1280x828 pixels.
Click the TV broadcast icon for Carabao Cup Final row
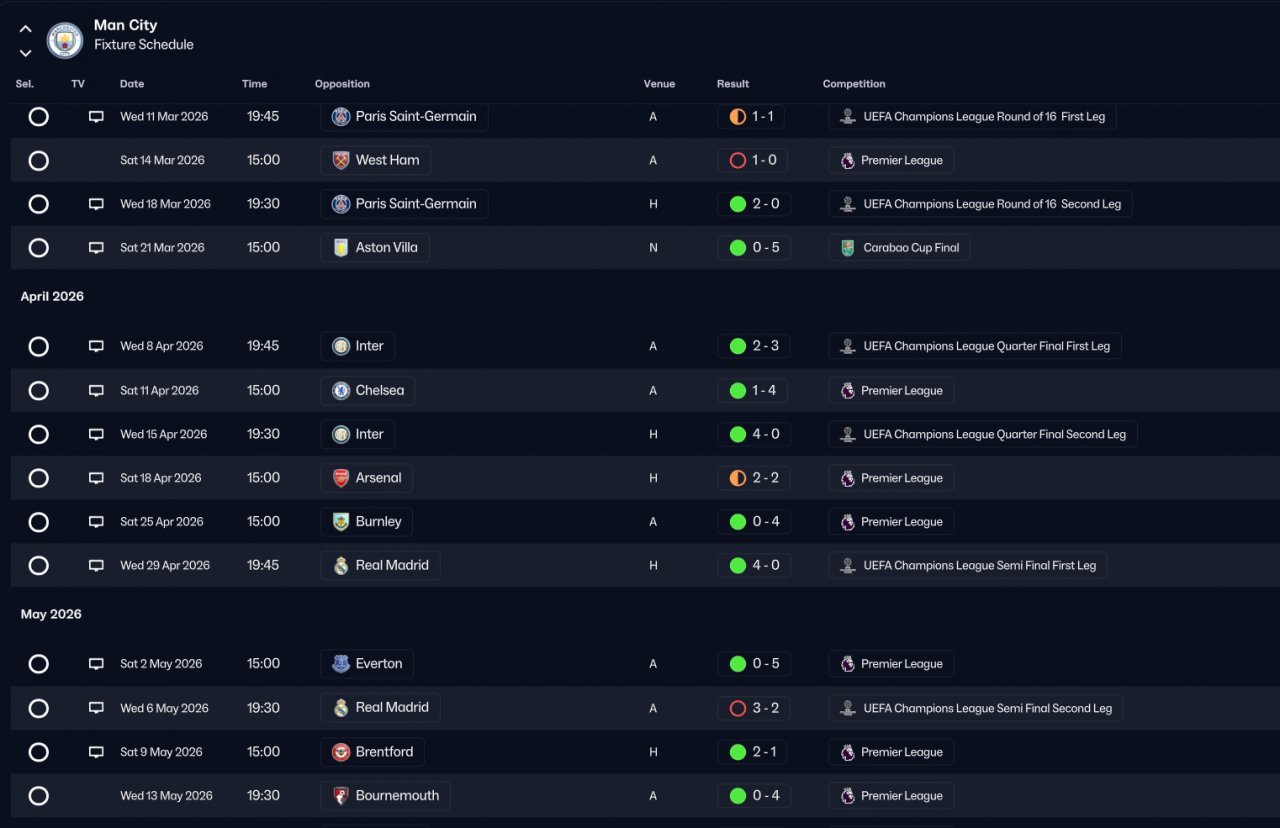(x=96, y=247)
